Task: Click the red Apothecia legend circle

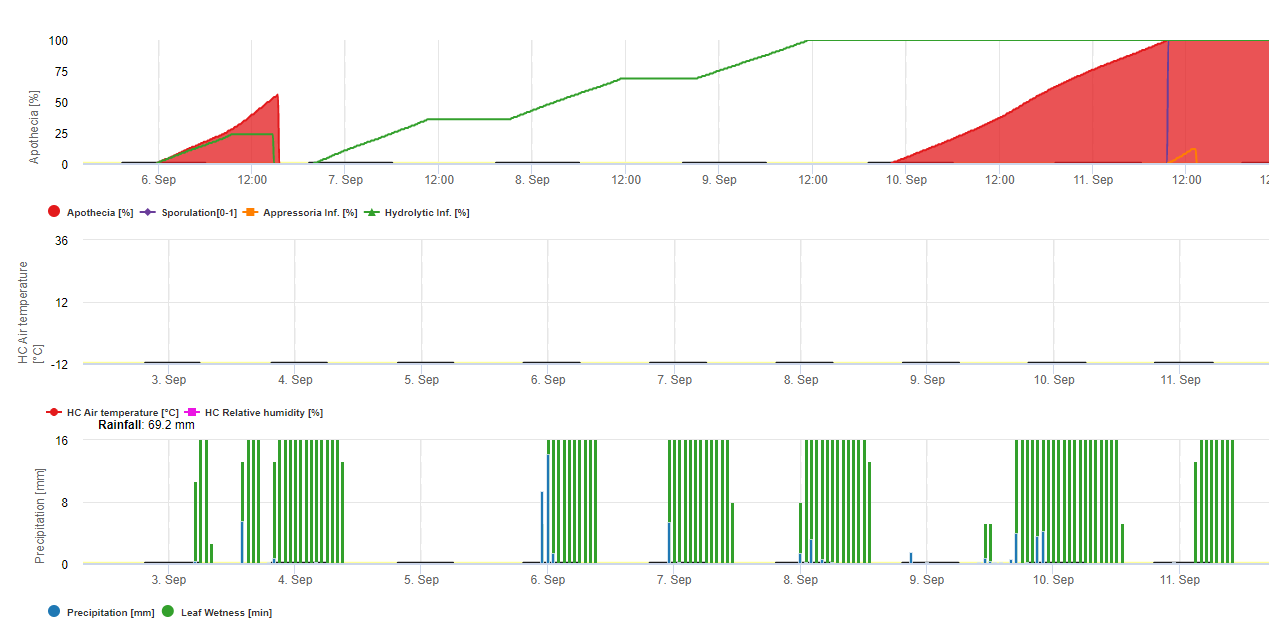Action: pyautogui.click(x=54, y=212)
